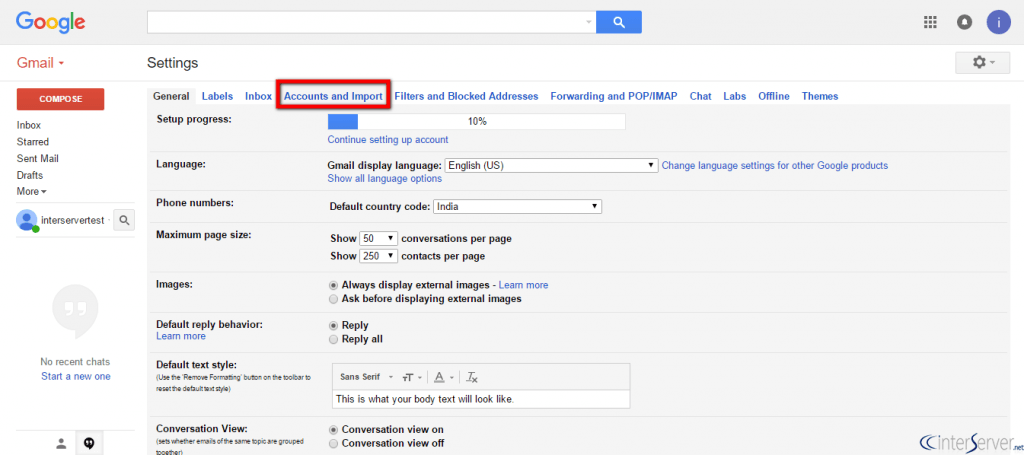
Task: Open the Google apps grid
Action: point(930,22)
